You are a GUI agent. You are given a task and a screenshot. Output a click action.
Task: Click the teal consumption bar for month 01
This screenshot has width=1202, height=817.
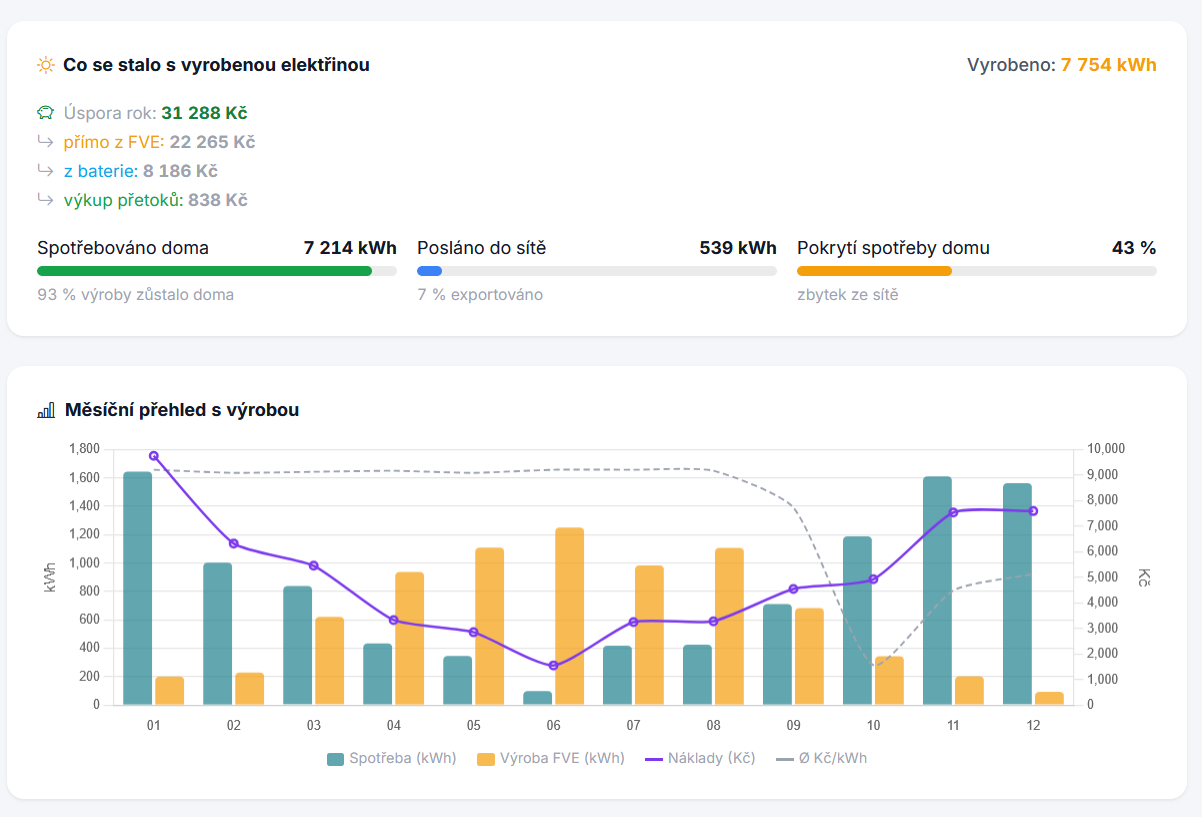pyautogui.click(x=138, y=588)
